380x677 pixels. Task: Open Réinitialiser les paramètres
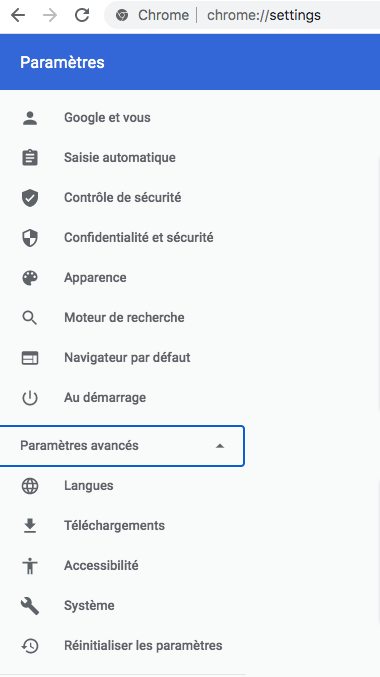point(143,646)
